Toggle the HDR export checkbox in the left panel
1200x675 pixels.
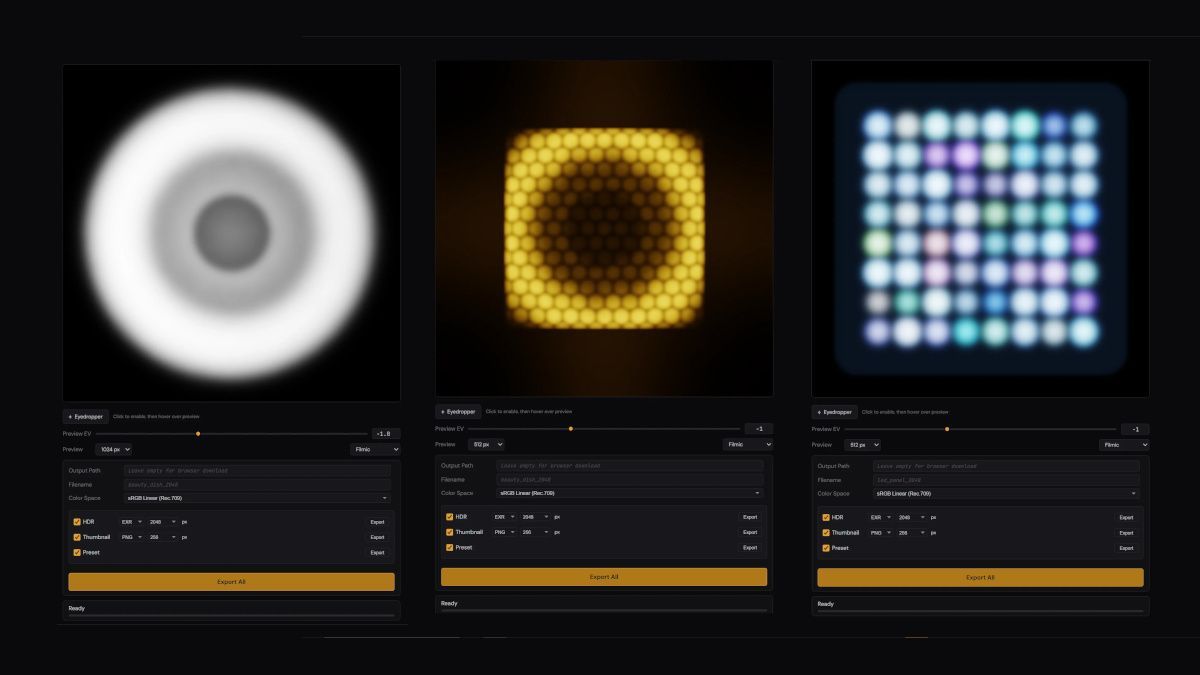pyautogui.click(x=78, y=521)
